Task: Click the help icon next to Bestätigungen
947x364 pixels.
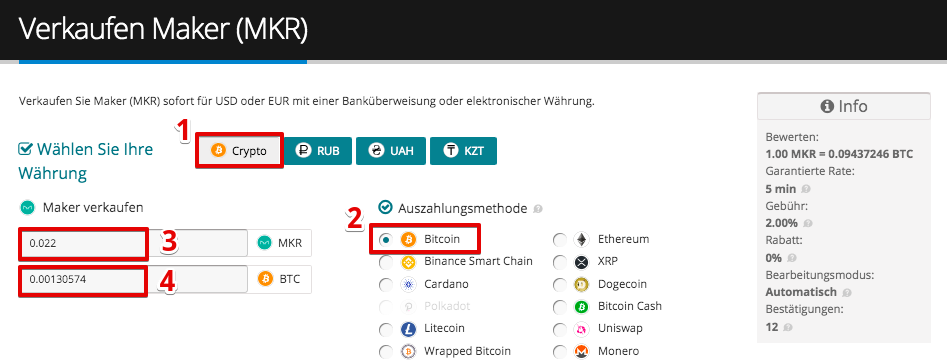Action: [x=786, y=328]
